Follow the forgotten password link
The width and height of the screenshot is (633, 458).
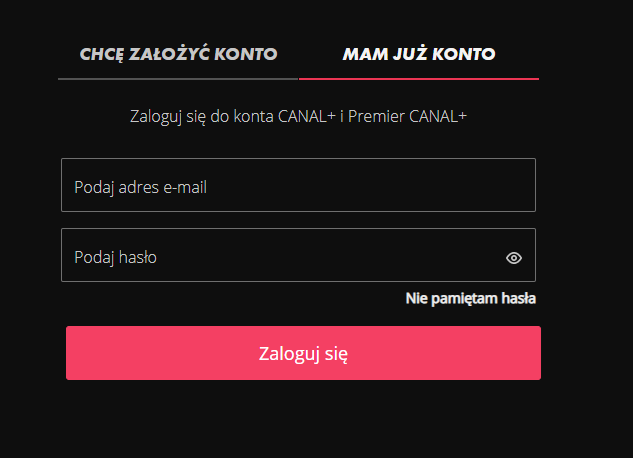[x=470, y=298]
